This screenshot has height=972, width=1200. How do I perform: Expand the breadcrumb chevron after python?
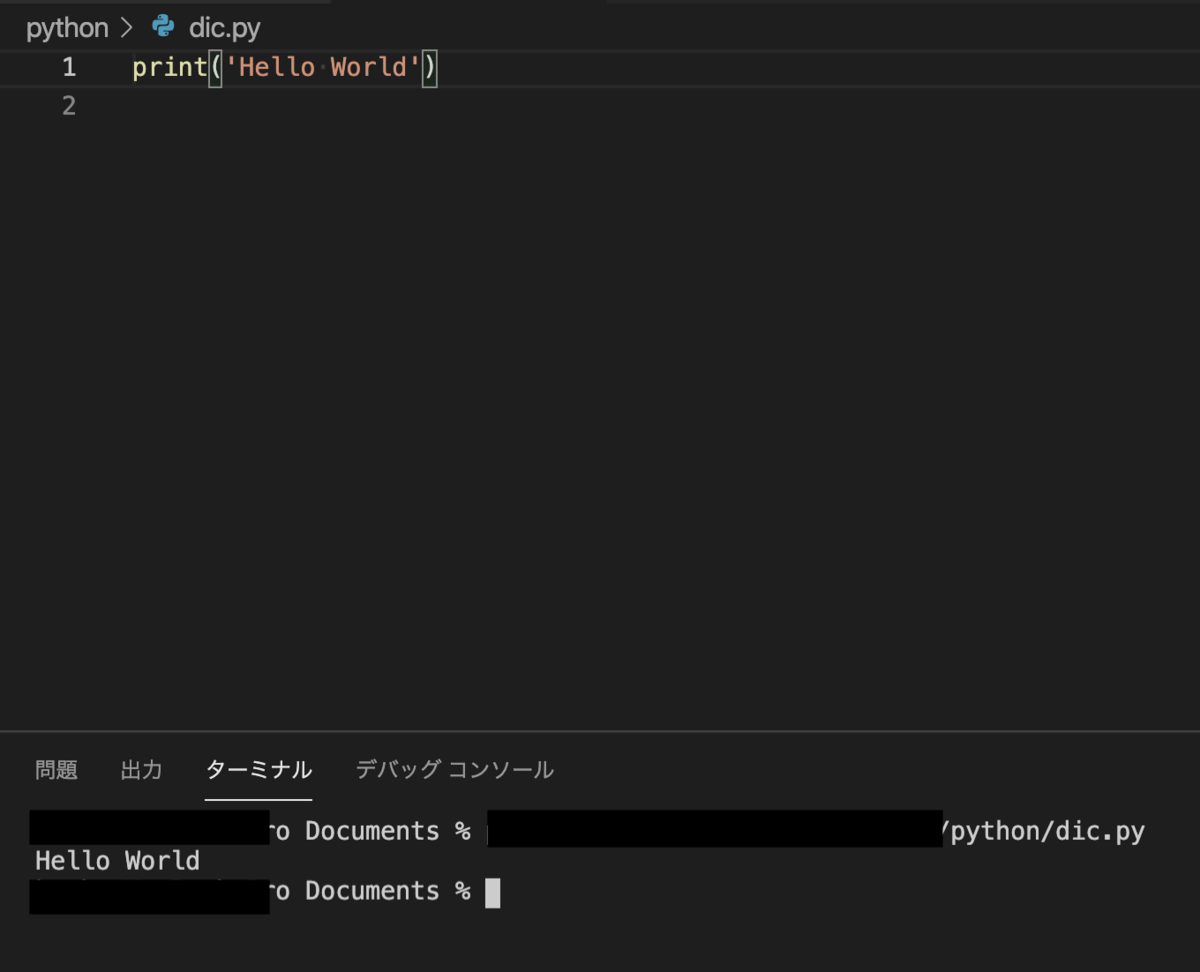(x=127, y=28)
